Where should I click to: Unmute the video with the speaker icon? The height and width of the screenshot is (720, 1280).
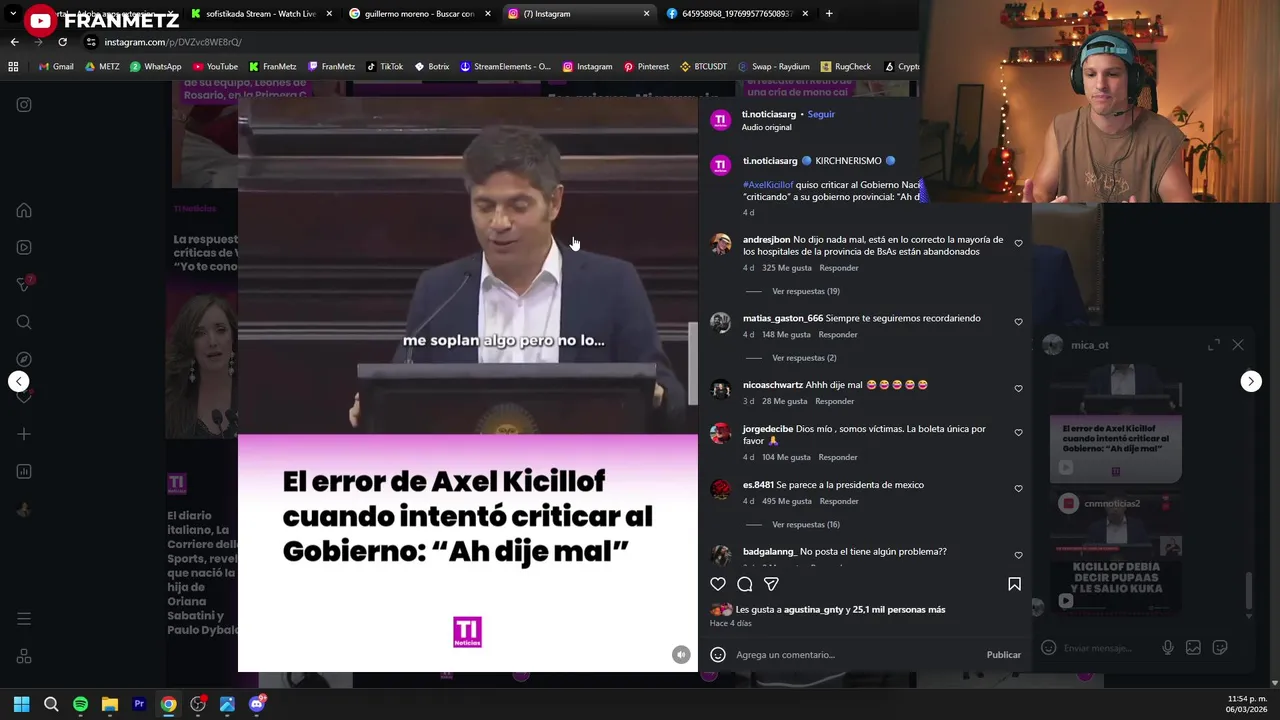[681, 655]
